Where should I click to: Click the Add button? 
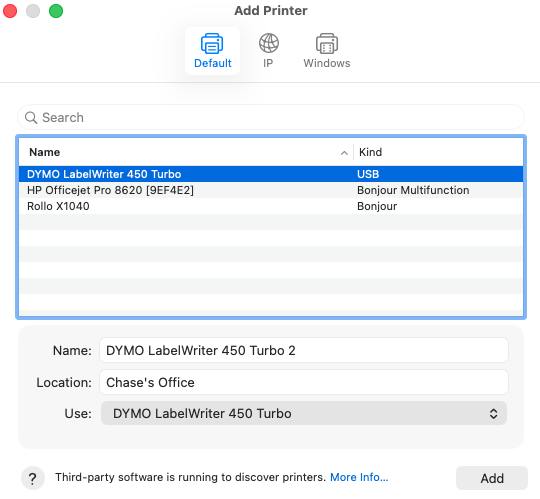click(492, 478)
